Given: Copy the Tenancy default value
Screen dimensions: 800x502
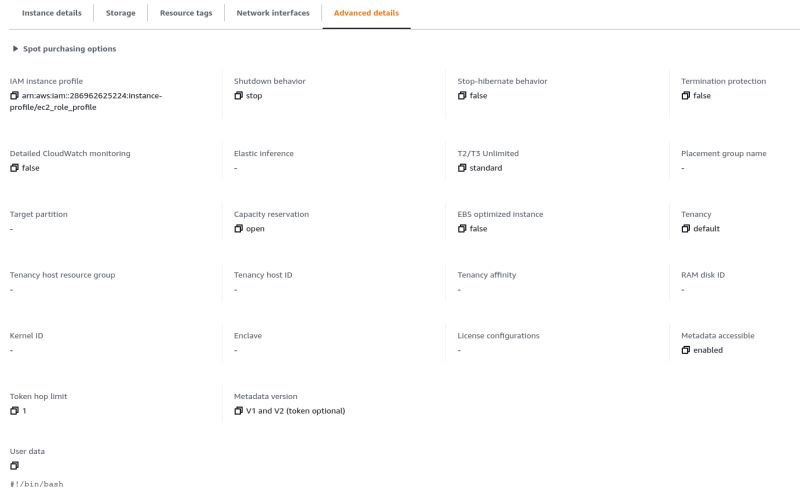Looking at the screenshot, I should [686, 229].
